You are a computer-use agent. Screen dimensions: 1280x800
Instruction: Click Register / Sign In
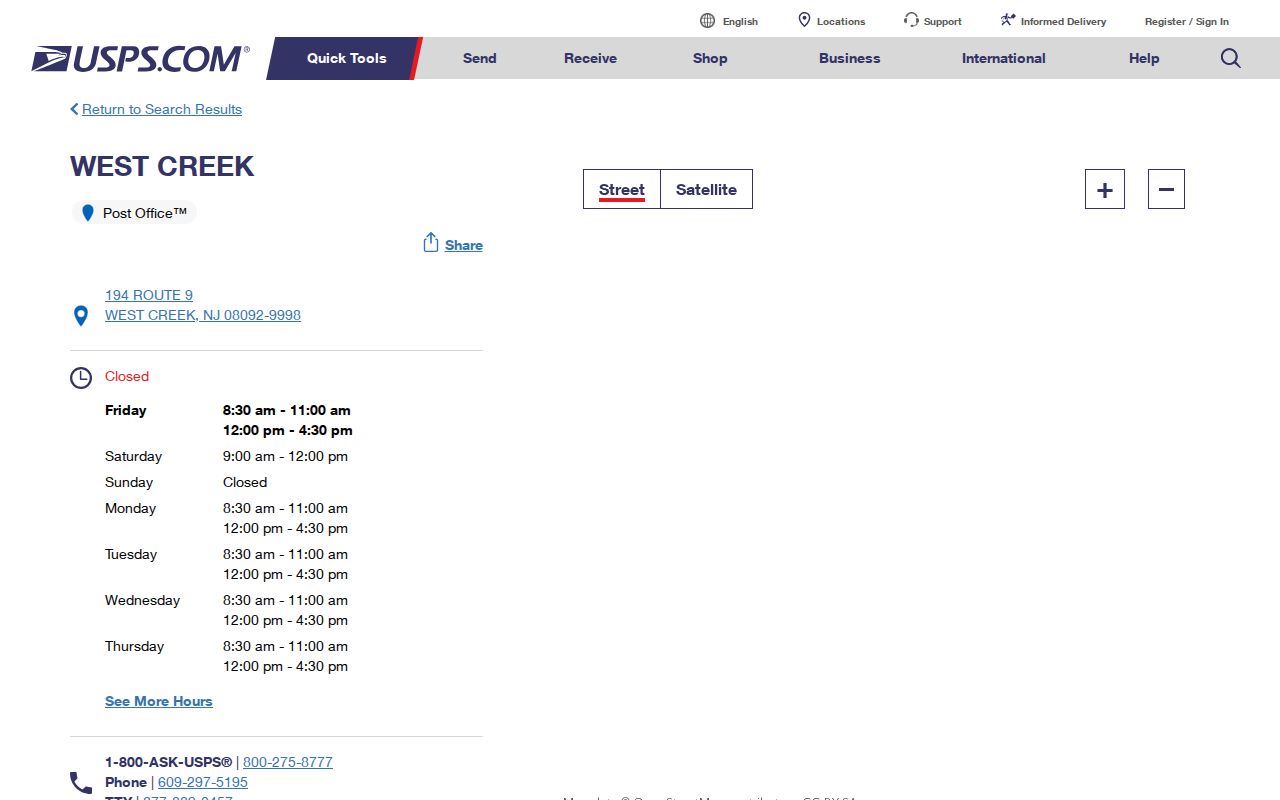1187,21
